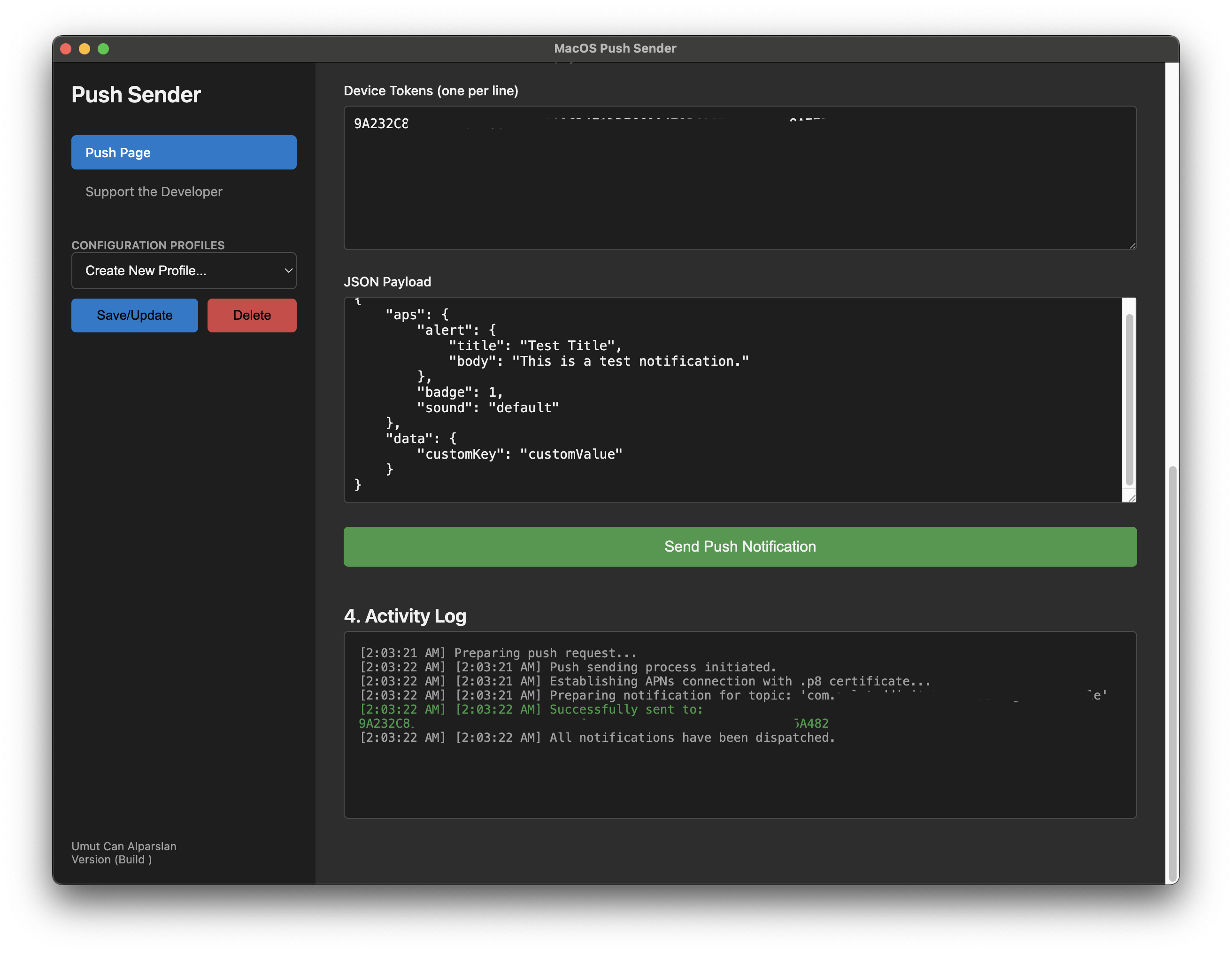Click the Save/Update profile button

point(134,315)
